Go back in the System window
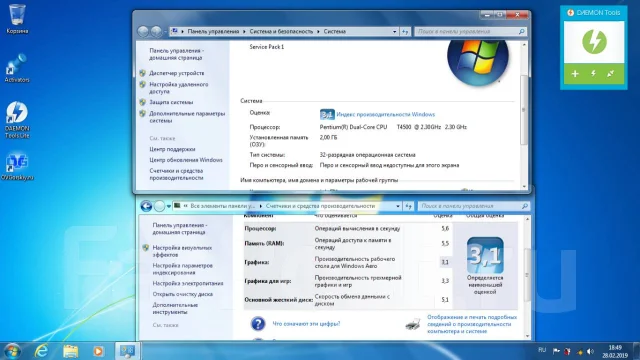This screenshot has height=360, width=640. click(143, 31)
